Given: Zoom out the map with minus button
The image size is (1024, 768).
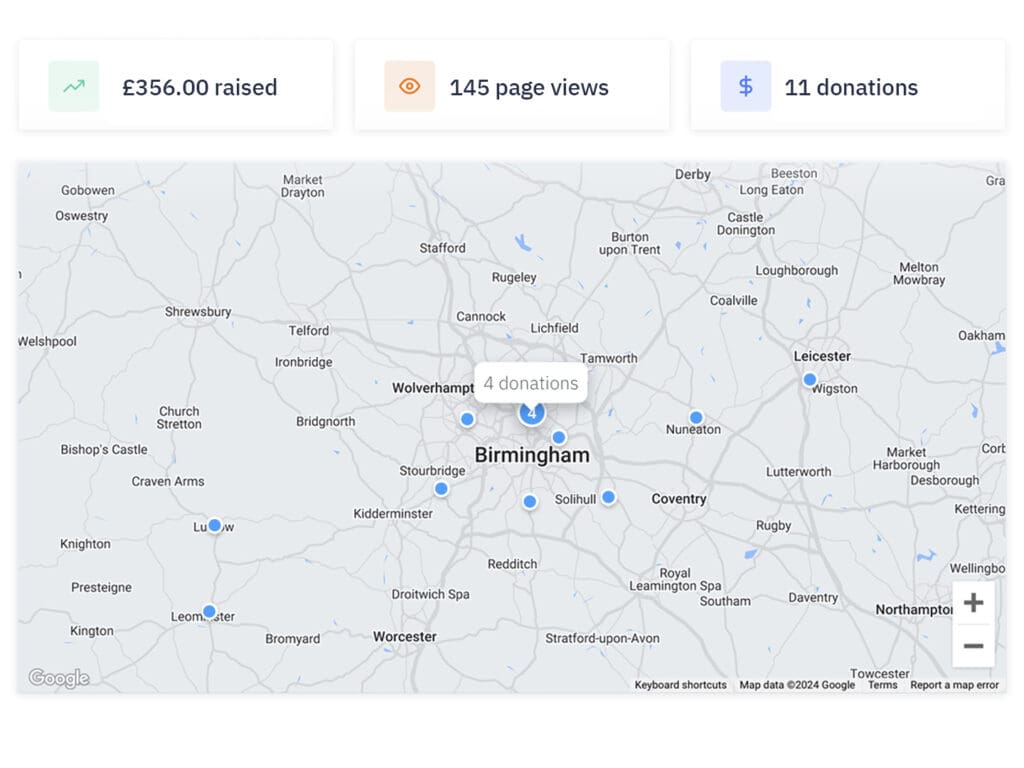Looking at the screenshot, I should [973, 646].
